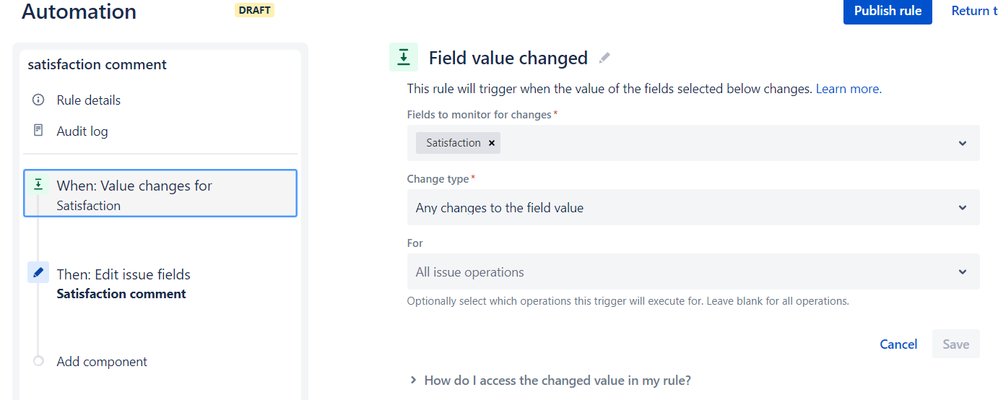This screenshot has height=400, width=998.
Task: Click the Add component circle icon
Action: 38,361
